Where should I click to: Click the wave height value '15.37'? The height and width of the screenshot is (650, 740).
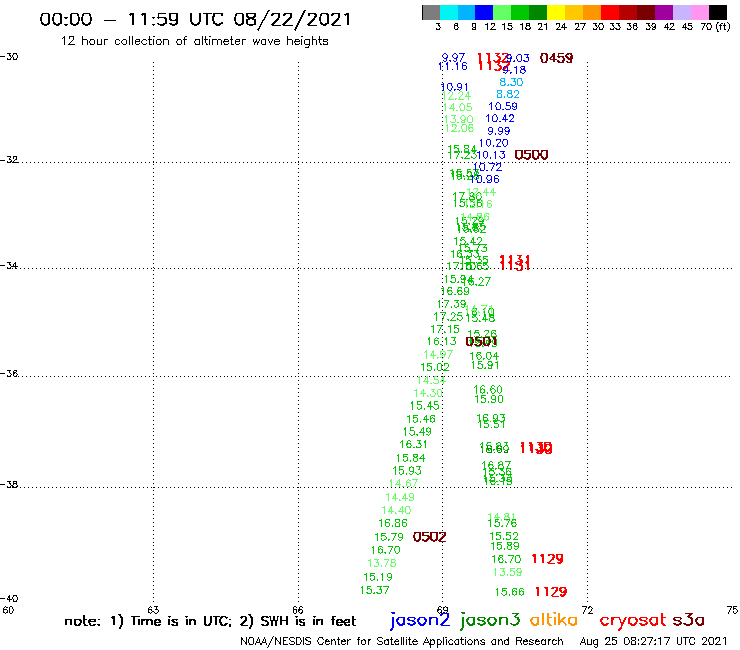pos(375,590)
